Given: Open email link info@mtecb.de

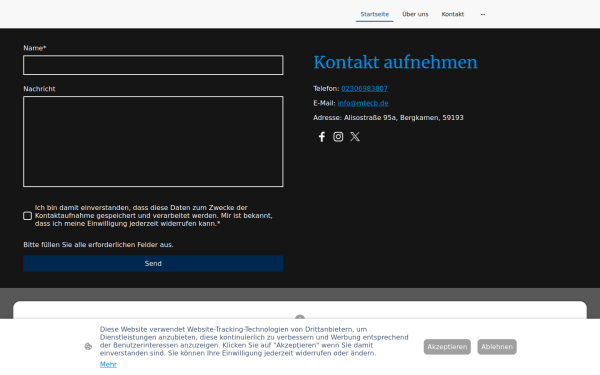Looking at the screenshot, I should click(363, 103).
